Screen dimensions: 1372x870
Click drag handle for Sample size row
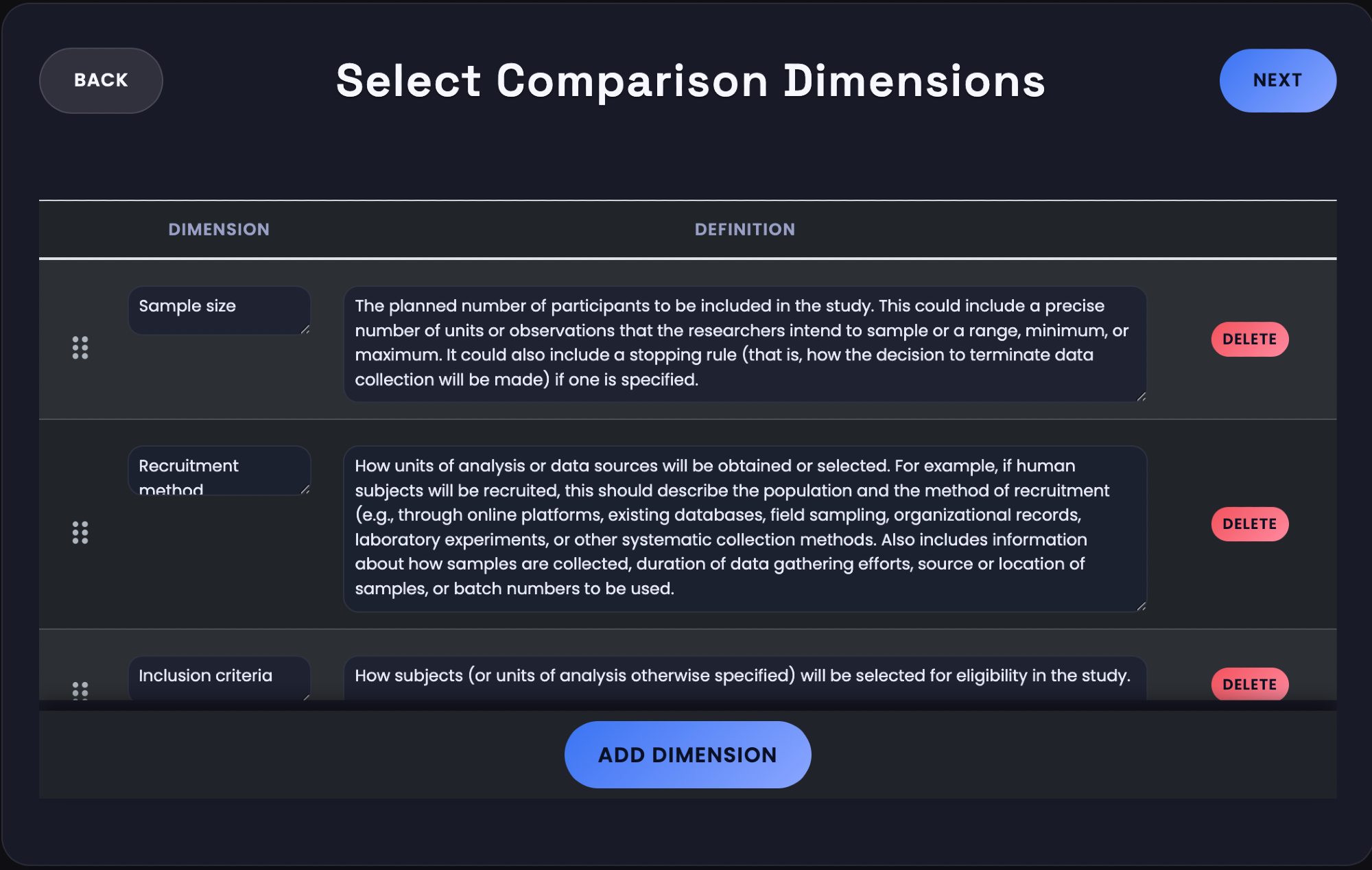(x=80, y=347)
